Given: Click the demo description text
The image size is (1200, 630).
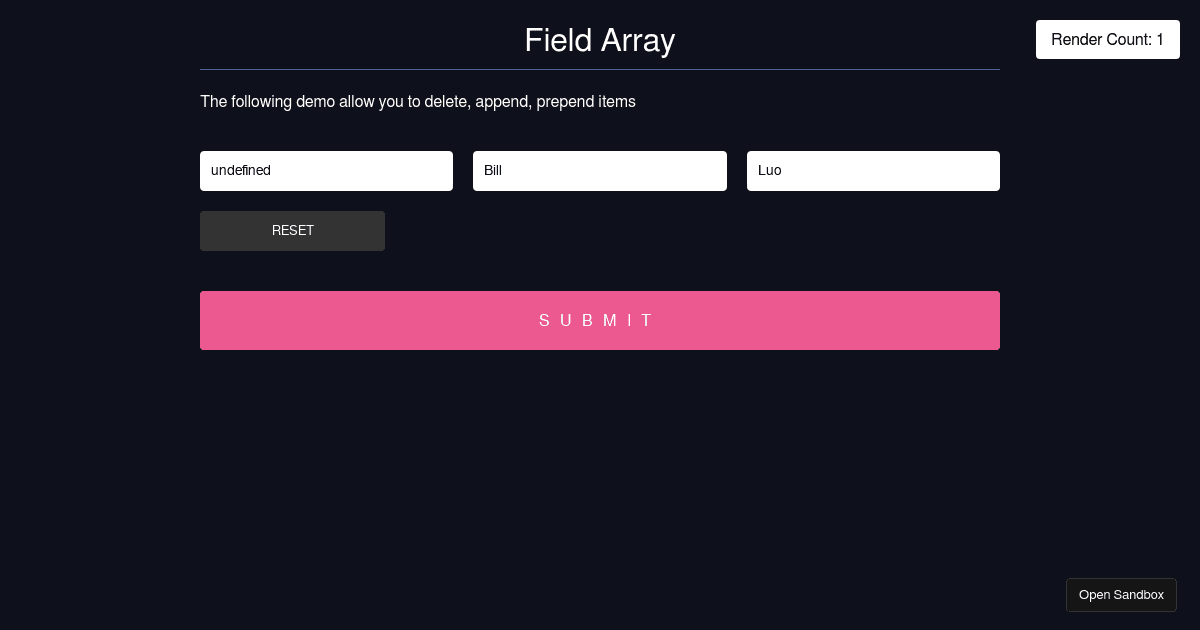Looking at the screenshot, I should pos(418,102).
